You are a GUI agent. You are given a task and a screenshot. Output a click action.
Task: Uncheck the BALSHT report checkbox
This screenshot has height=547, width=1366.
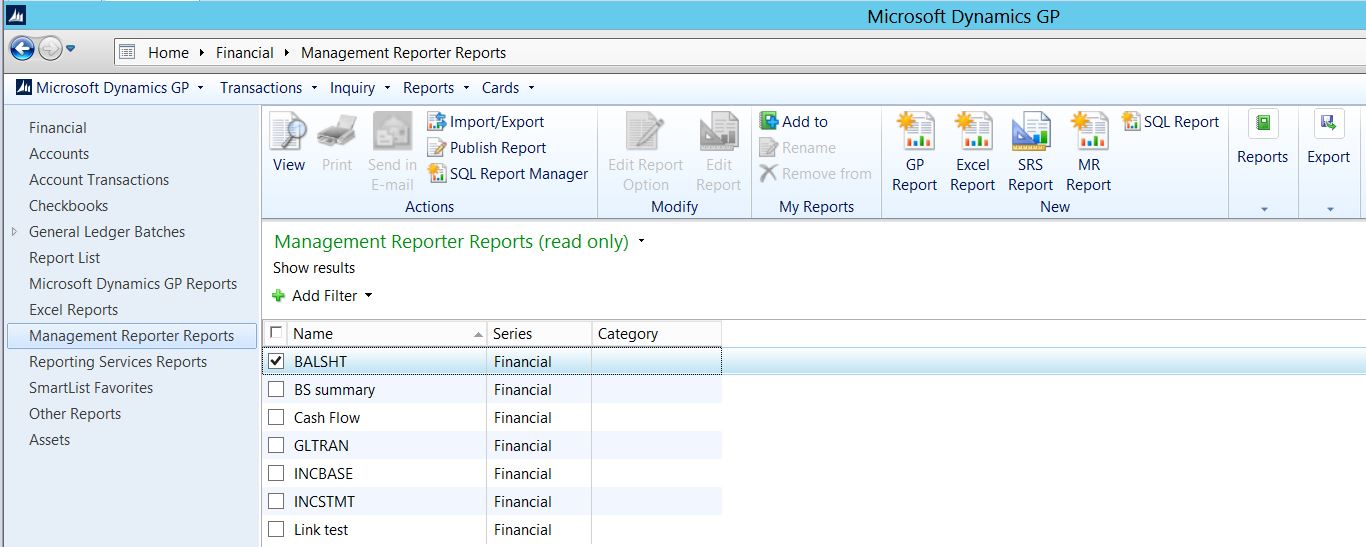pyautogui.click(x=277, y=361)
